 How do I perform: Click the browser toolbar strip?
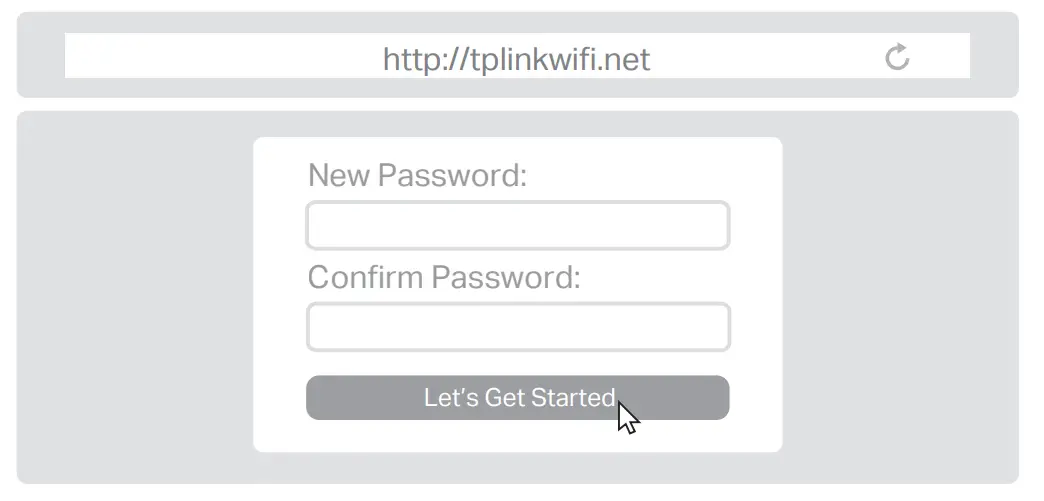coord(40,55)
